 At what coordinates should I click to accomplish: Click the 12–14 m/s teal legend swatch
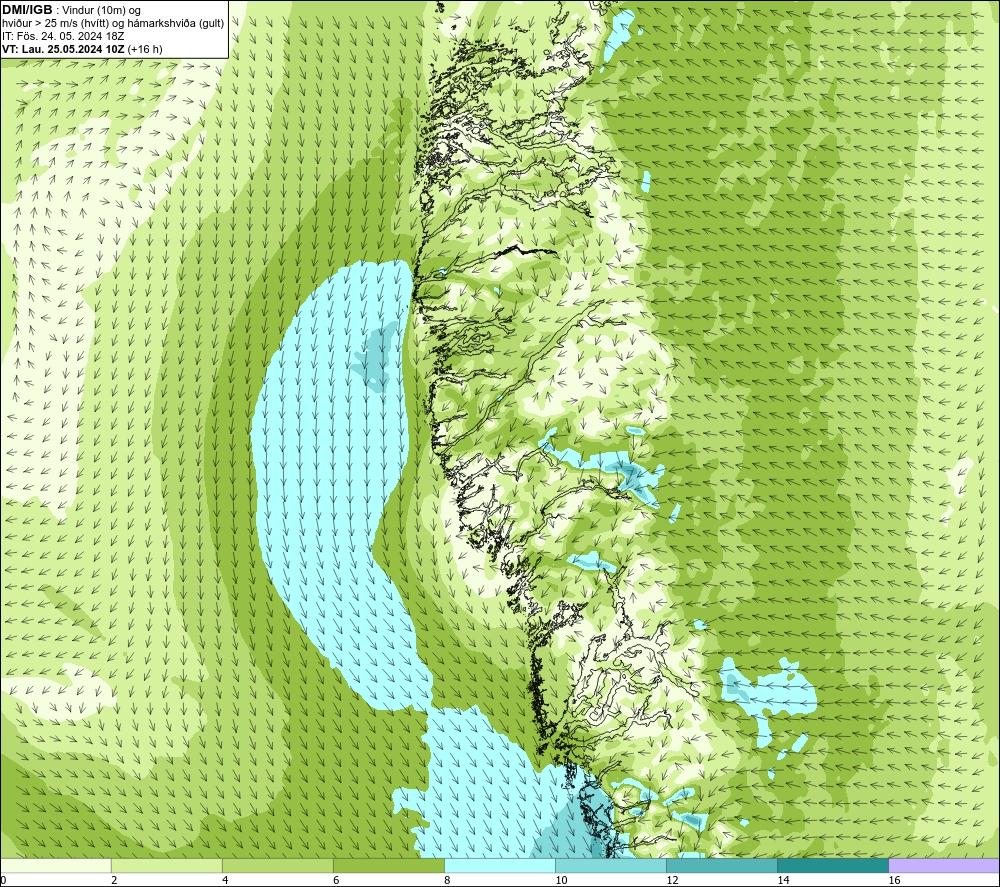point(722,865)
